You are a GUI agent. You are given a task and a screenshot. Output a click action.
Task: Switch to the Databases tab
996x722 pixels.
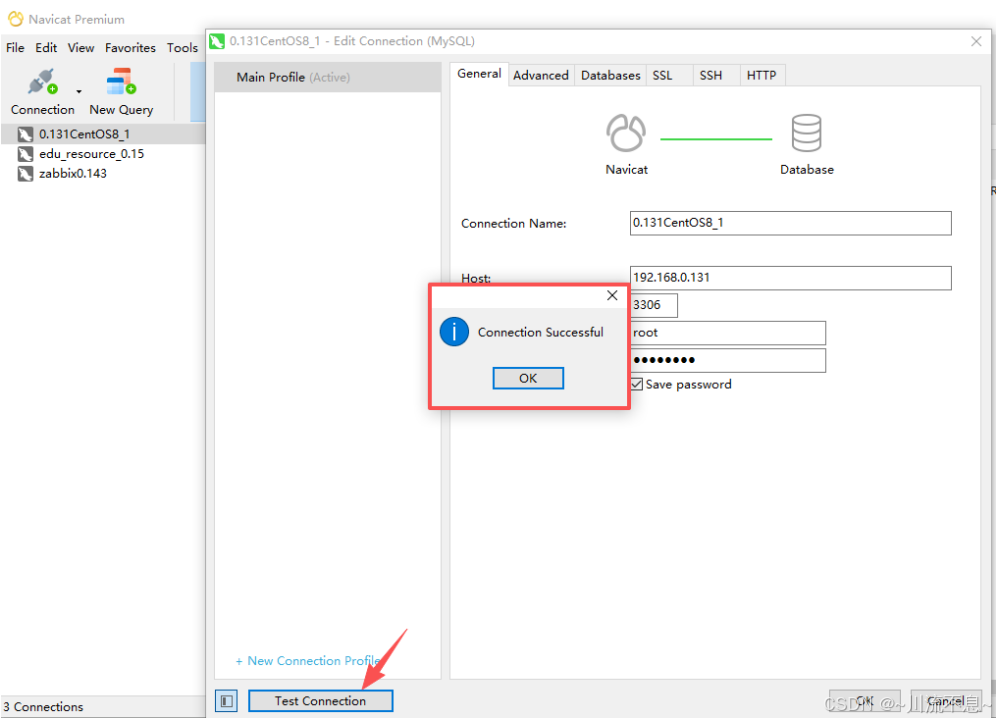[x=610, y=75]
